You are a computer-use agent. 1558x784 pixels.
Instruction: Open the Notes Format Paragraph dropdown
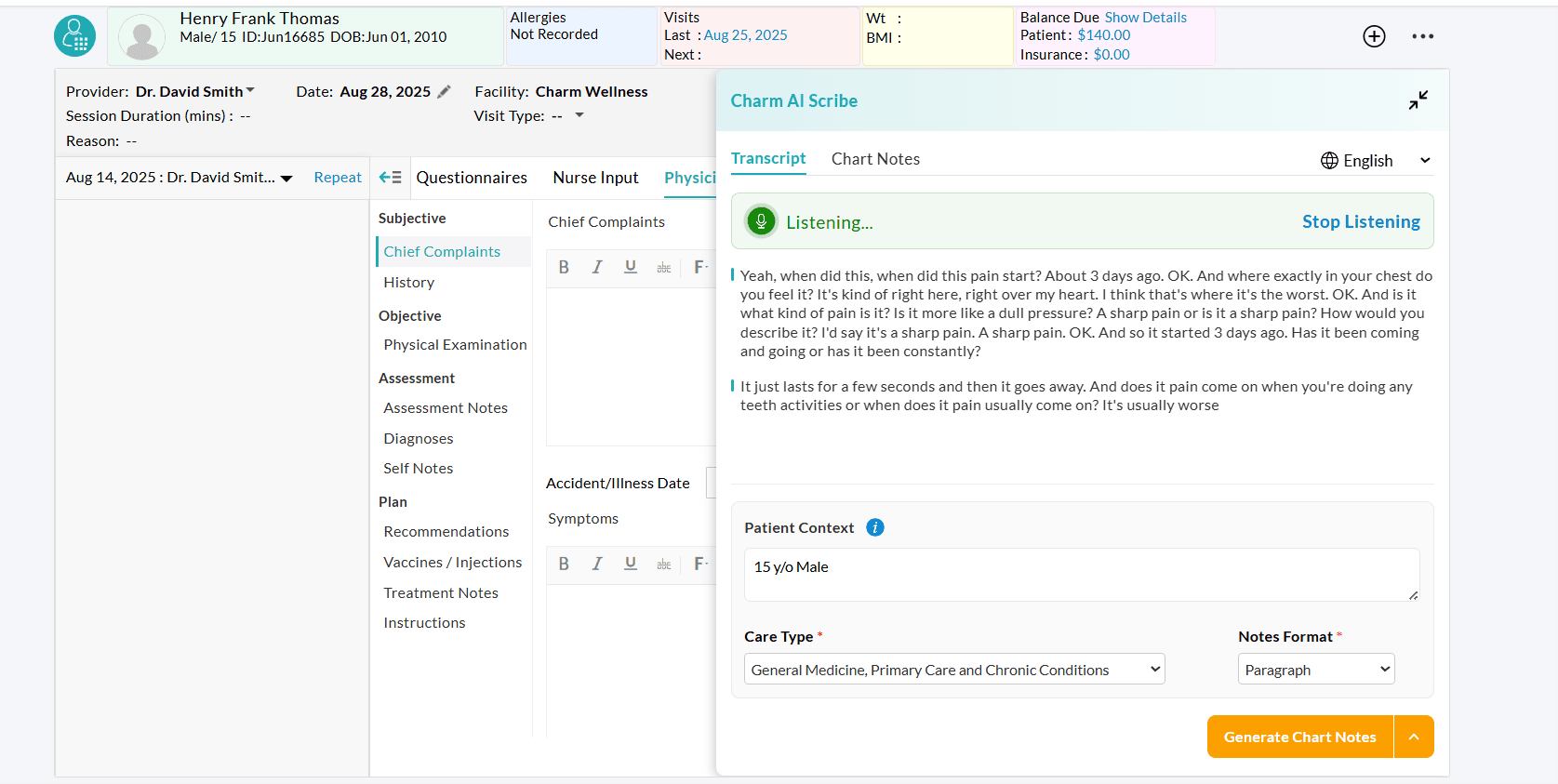click(x=1316, y=670)
